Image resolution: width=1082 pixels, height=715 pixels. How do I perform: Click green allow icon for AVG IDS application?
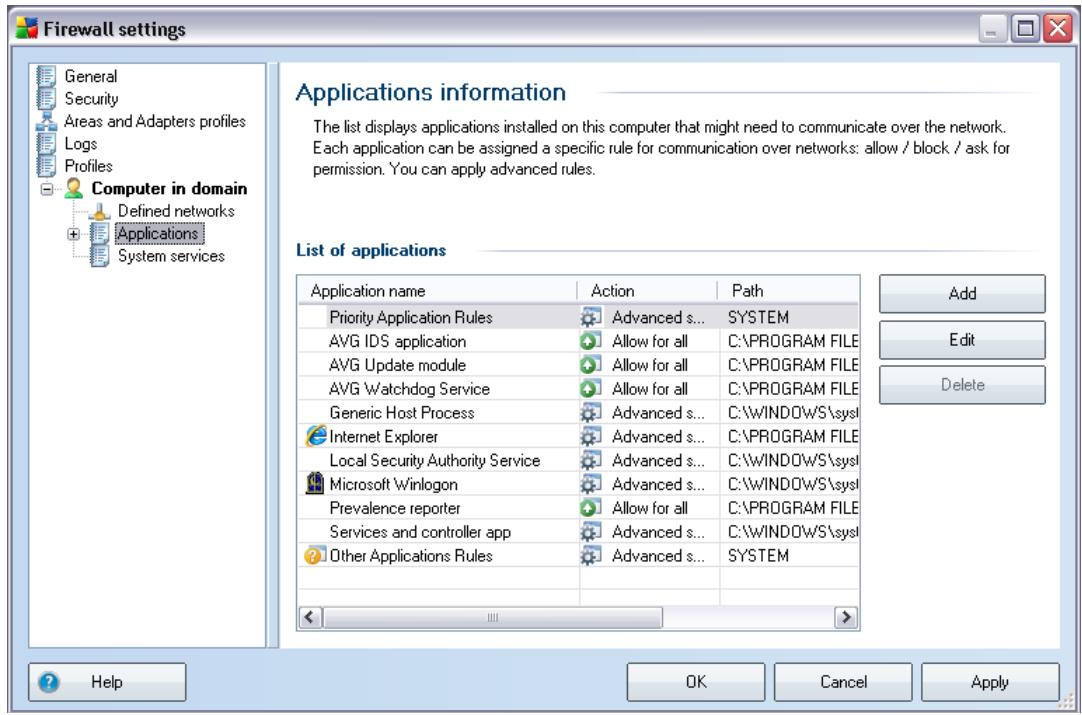click(x=591, y=341)
